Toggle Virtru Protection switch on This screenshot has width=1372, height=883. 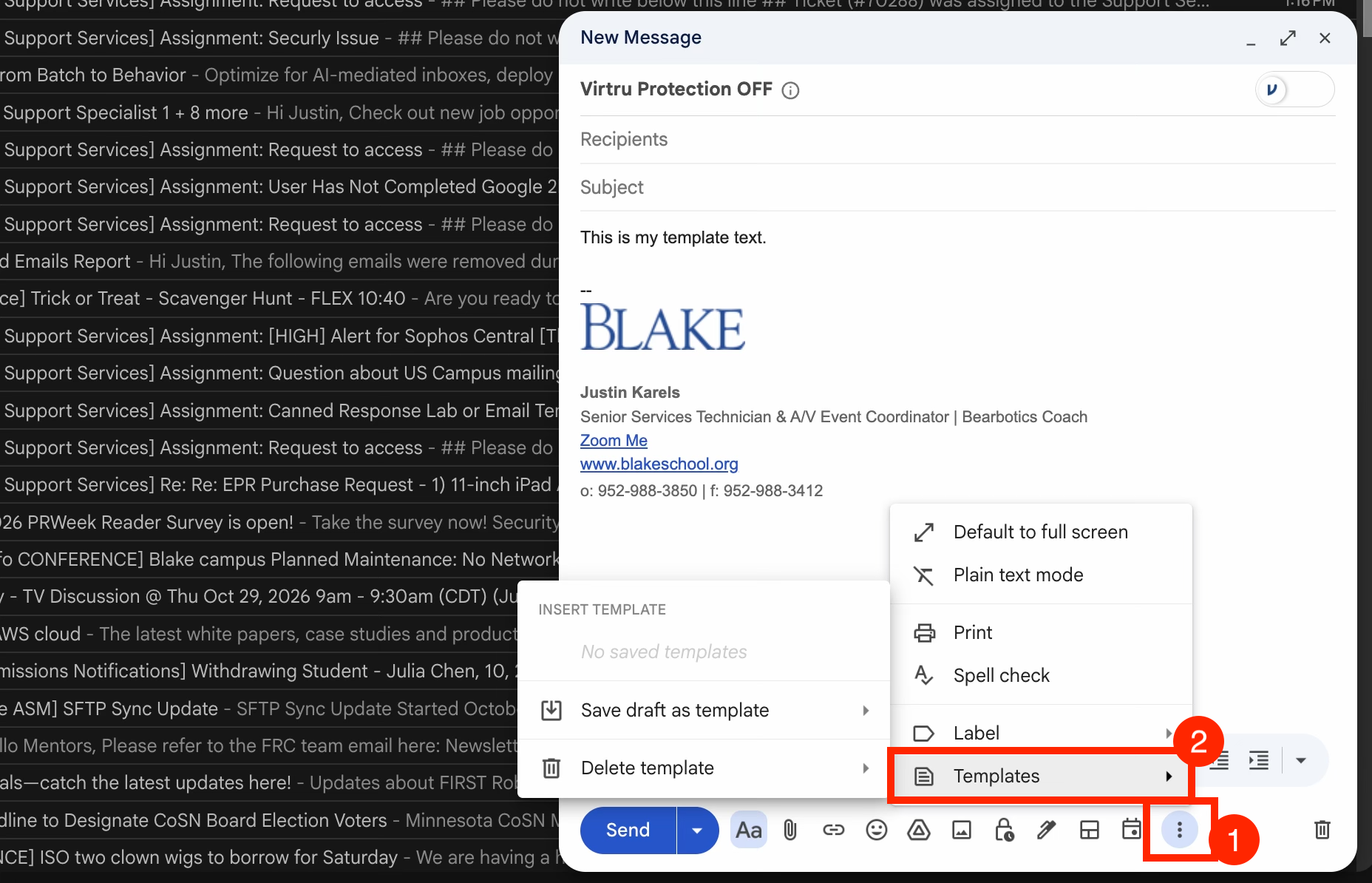click(1294, 89)
